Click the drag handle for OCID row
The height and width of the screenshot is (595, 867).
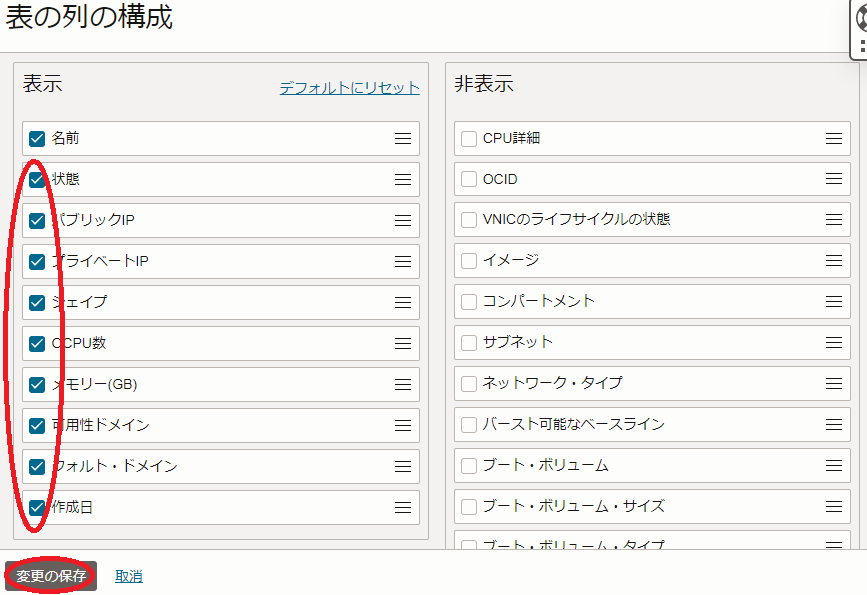pos(834,180)
